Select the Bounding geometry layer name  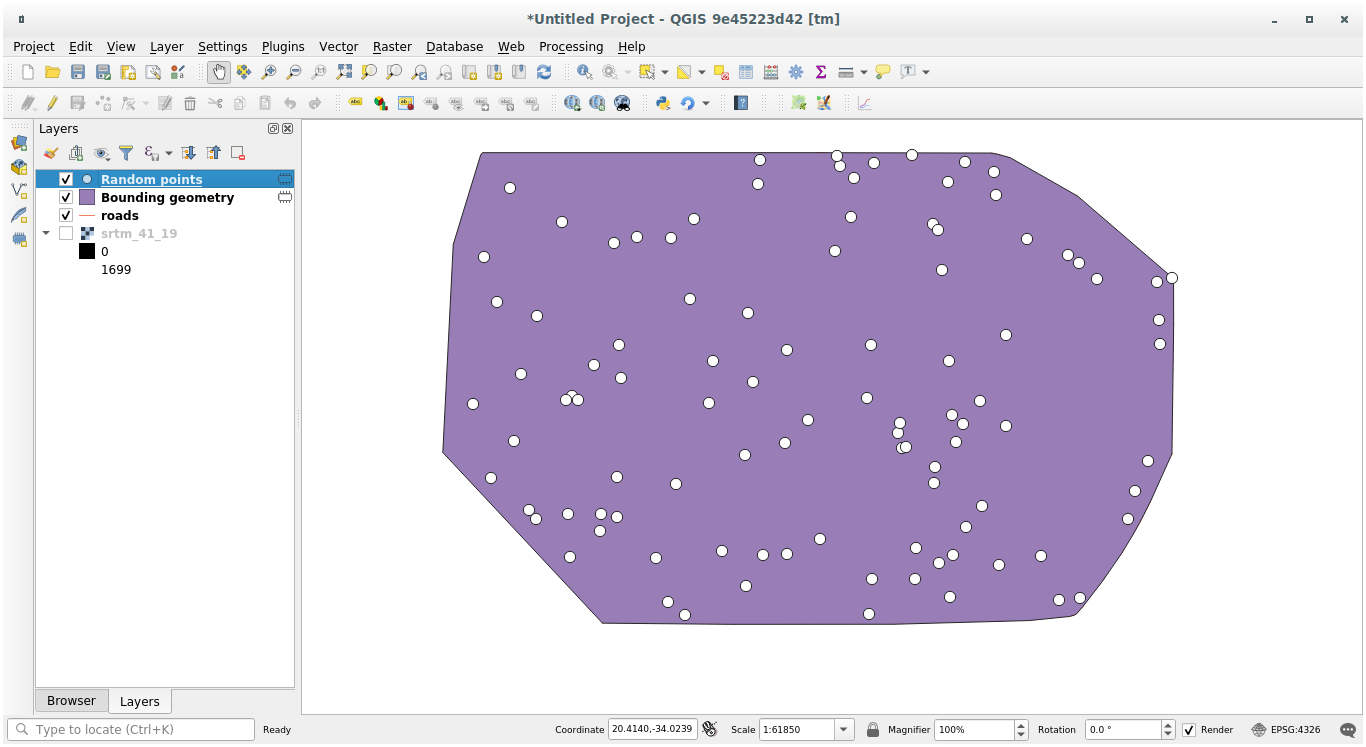[167, 198]
